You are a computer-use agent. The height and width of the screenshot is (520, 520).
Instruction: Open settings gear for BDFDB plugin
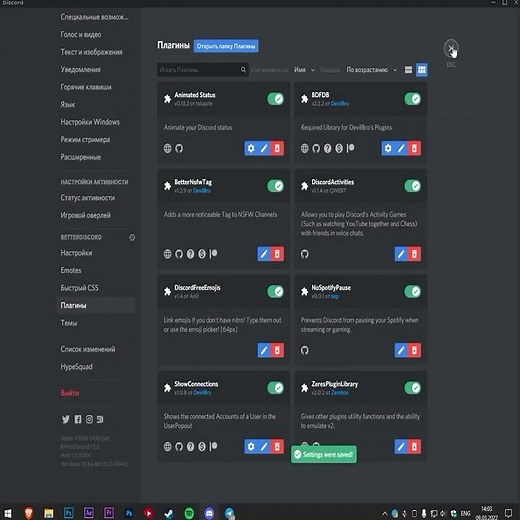(x=388, y=148)
